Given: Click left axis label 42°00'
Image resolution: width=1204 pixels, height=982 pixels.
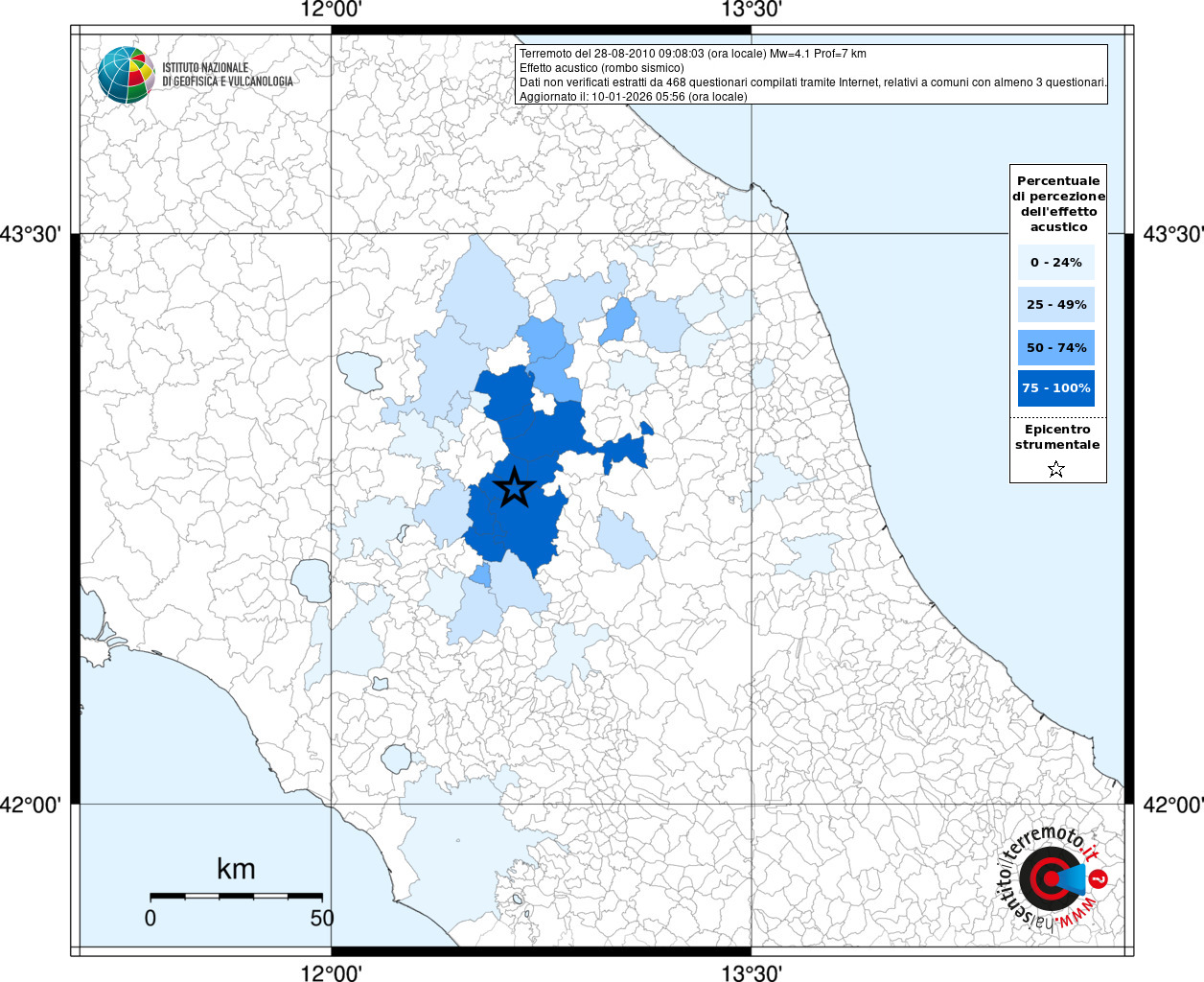Looking at the screenshot, I should [x=30, y=805].
